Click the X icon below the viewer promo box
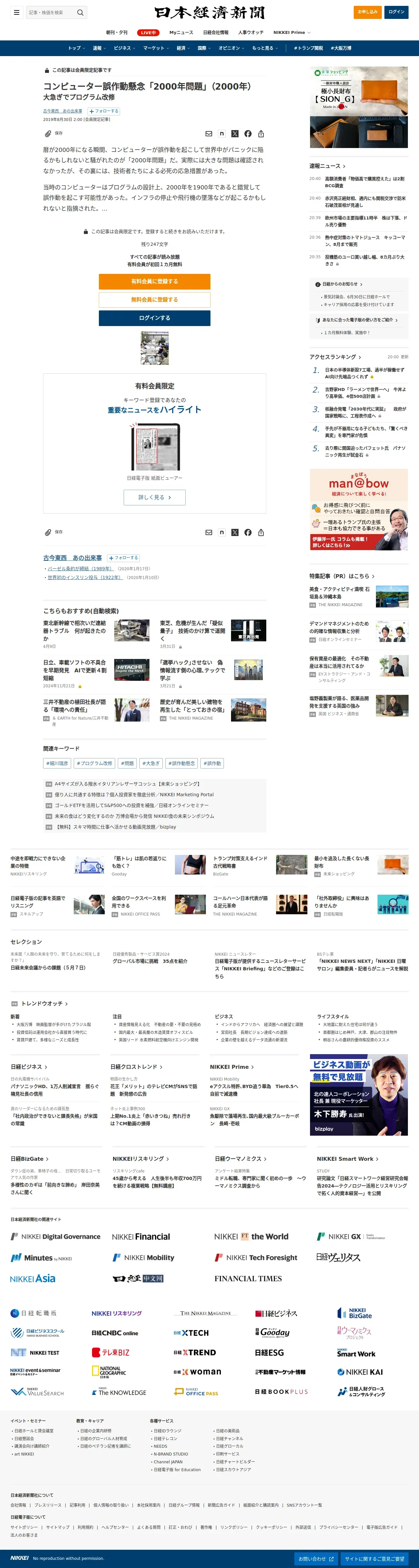The image size is (419, 1568). 235,532
